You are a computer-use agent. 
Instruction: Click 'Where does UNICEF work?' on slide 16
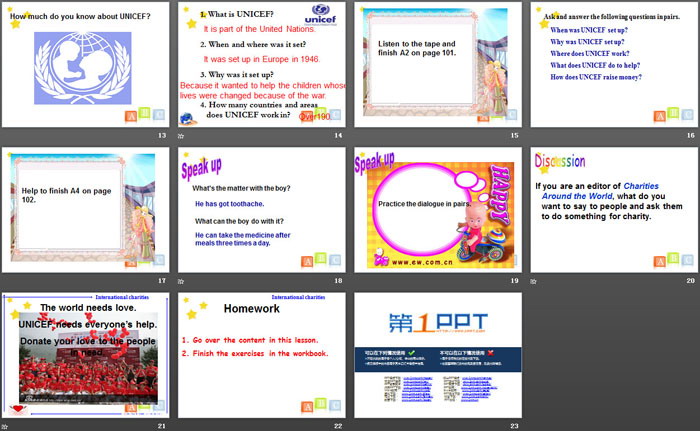(590, 53)
